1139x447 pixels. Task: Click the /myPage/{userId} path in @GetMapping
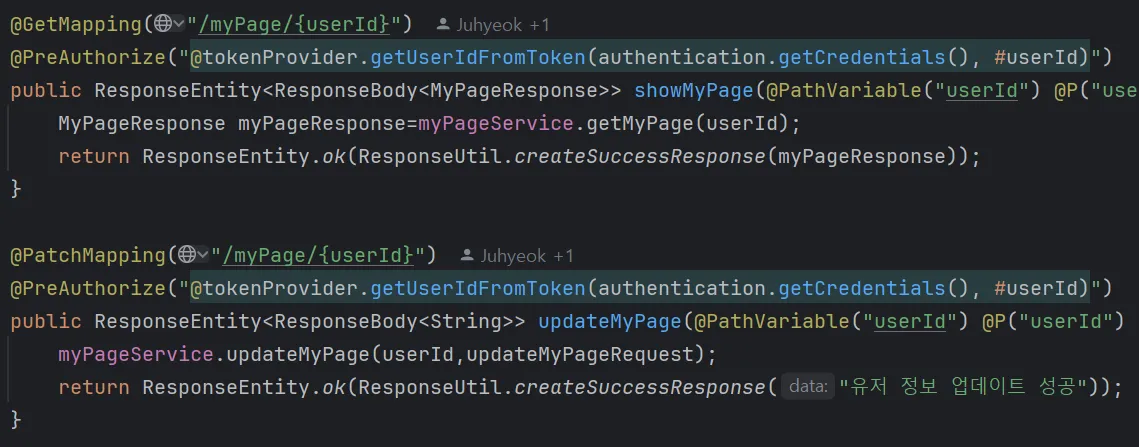pos(294,25)
